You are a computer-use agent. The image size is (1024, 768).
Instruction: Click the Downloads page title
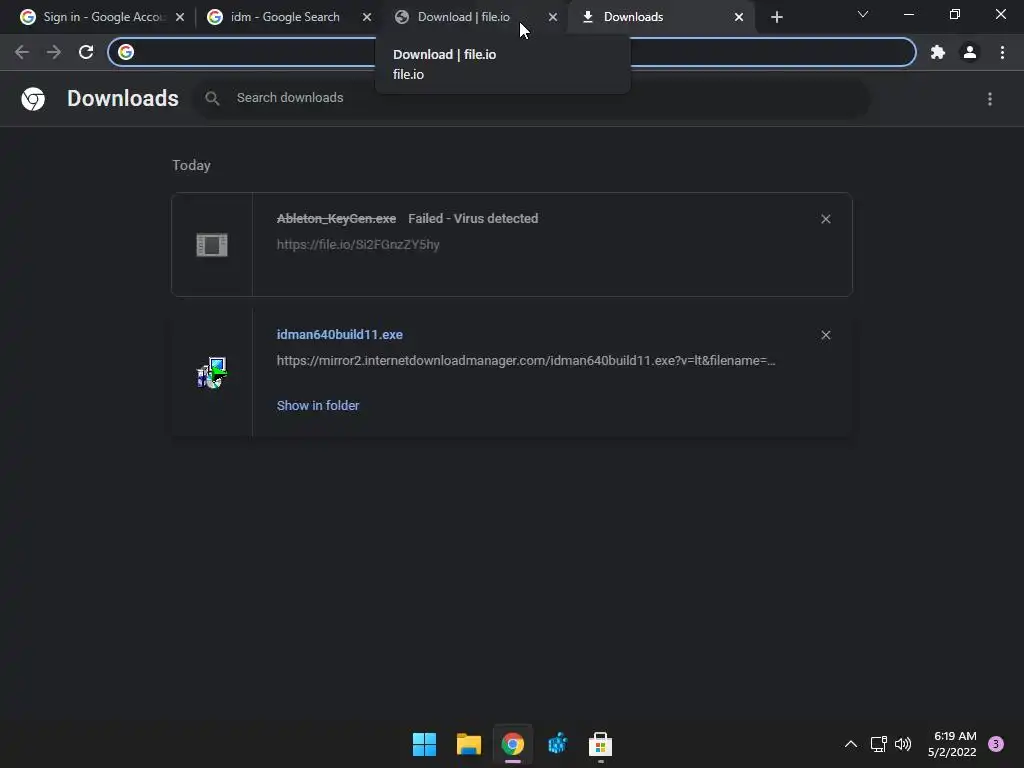123,99
